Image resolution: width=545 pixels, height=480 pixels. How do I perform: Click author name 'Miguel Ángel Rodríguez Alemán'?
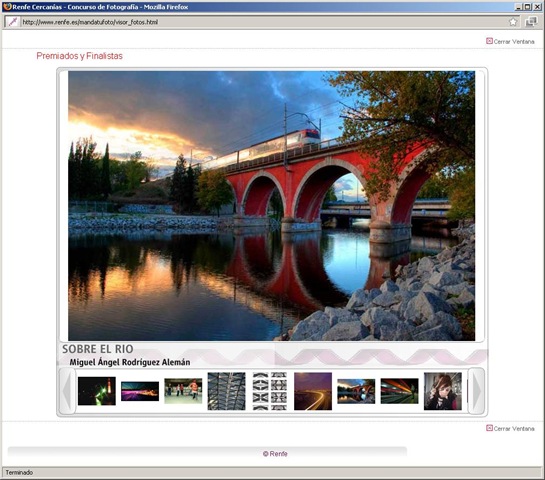click(x=130, y=362)
